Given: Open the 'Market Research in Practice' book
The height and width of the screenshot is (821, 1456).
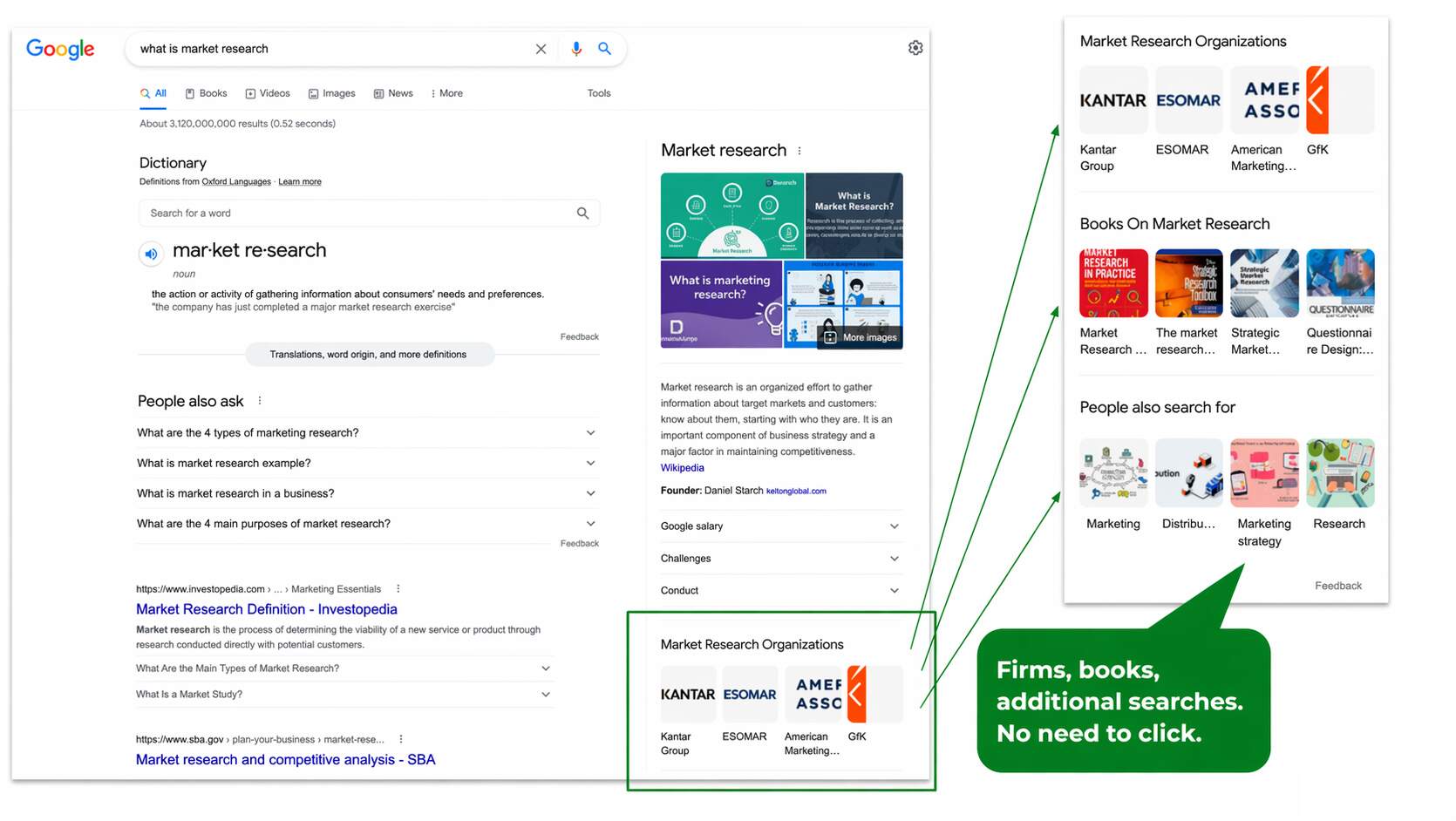Looking at the screenshot, I should click(1113, 302).
